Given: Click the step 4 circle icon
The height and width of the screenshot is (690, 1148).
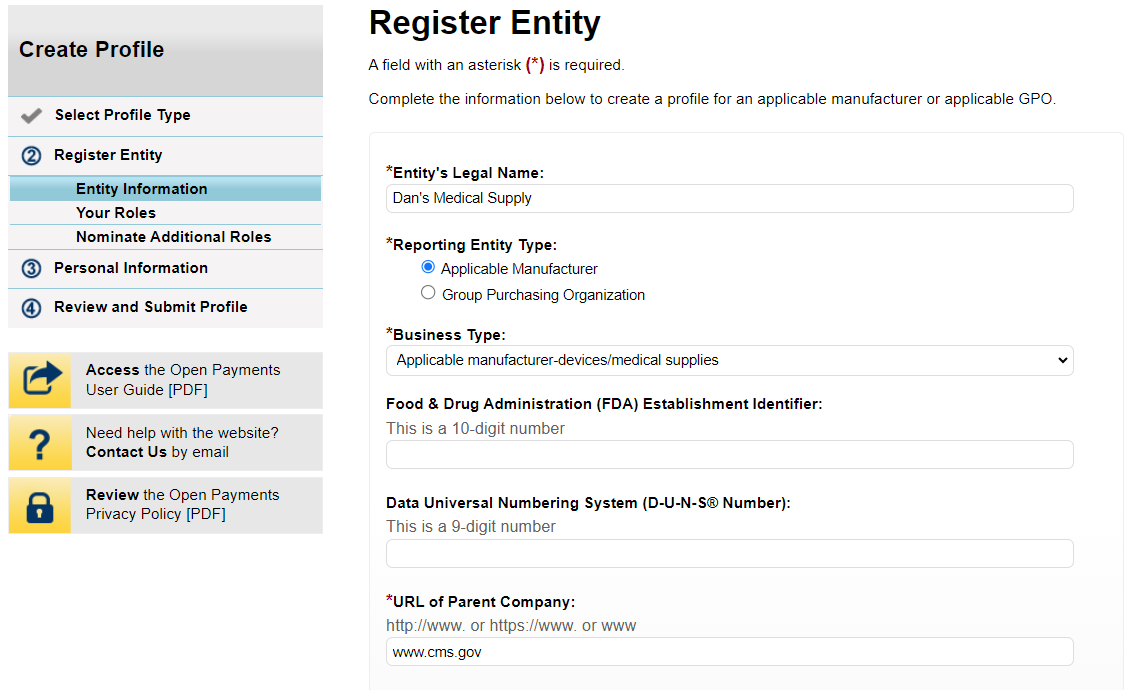Looking at the screenshot, I should (x=31, y=308).
